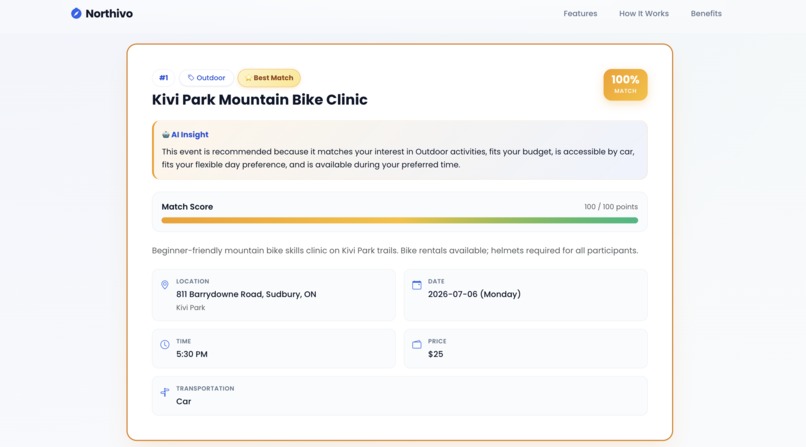Click the calendar date icon

(417, 285)
